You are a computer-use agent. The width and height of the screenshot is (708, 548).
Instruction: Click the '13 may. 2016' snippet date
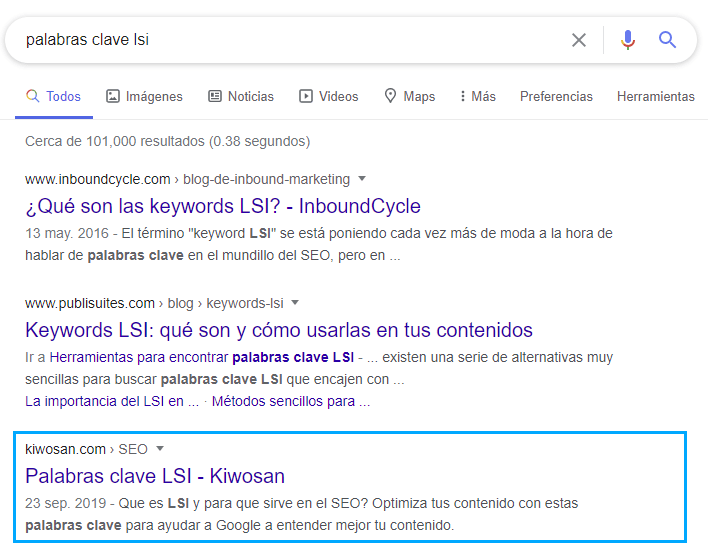pyautogui.click(x=67, y=233)
